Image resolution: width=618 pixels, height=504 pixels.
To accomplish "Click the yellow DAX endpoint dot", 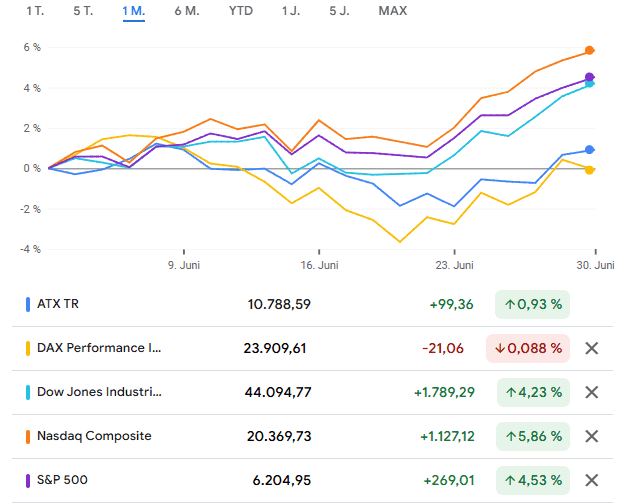I will [589, 170].
